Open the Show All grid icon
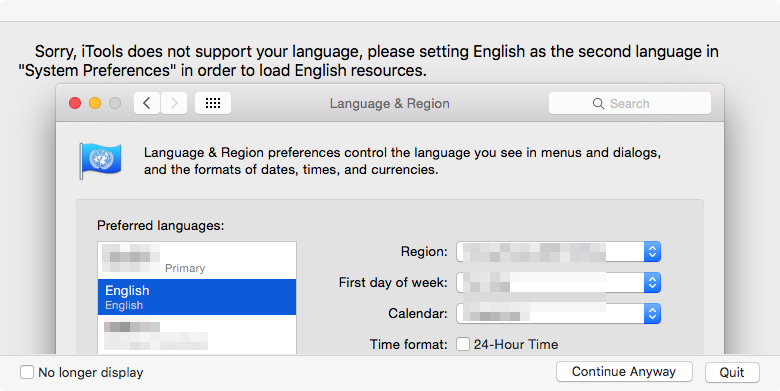 point(213,103)
